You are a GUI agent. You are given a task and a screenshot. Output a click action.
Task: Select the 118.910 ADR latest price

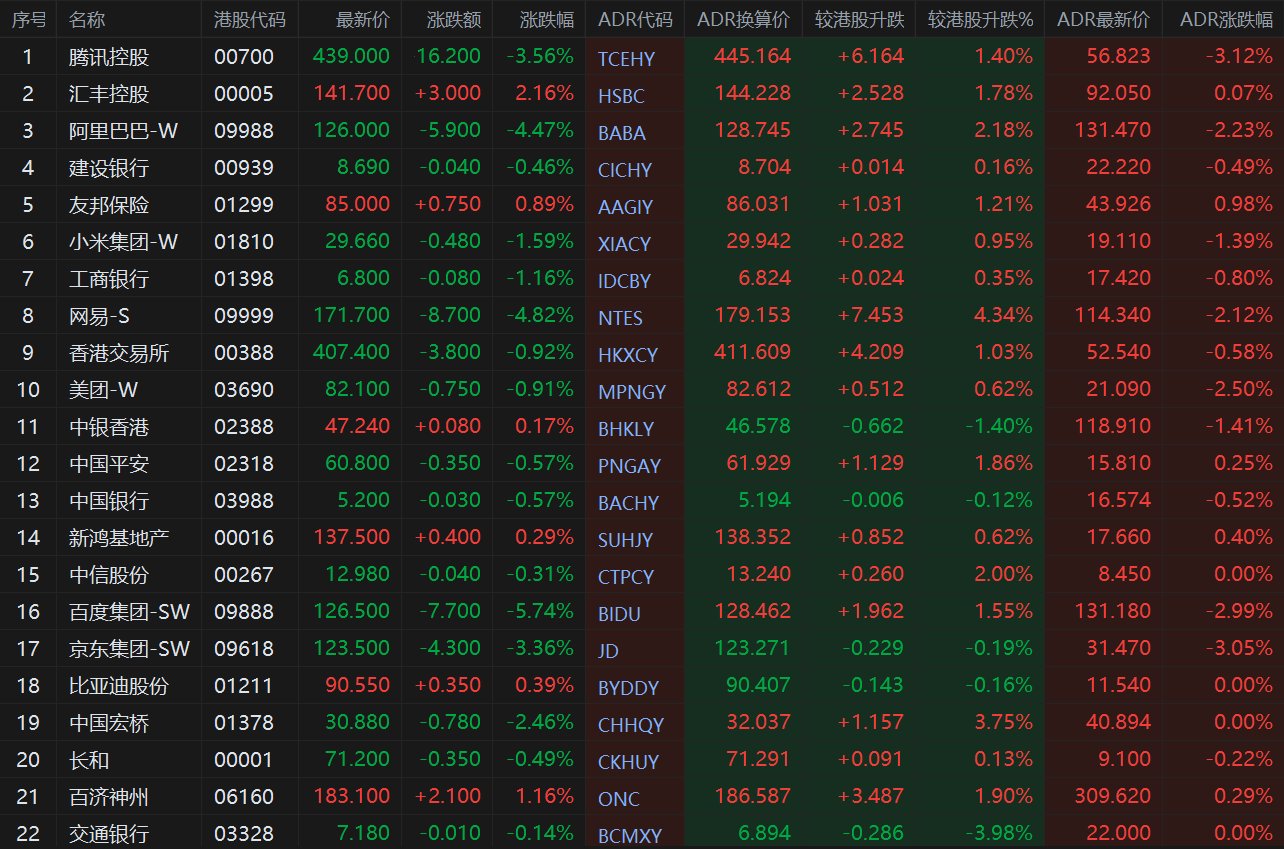coord(1112,427)
